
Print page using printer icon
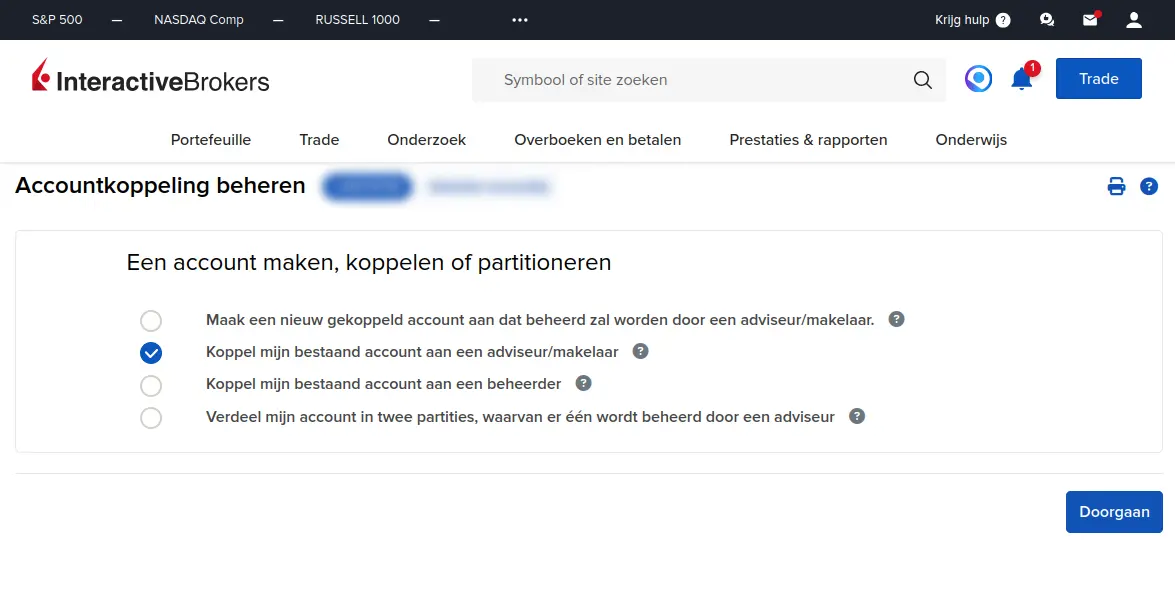click(x=1116, y=186)
